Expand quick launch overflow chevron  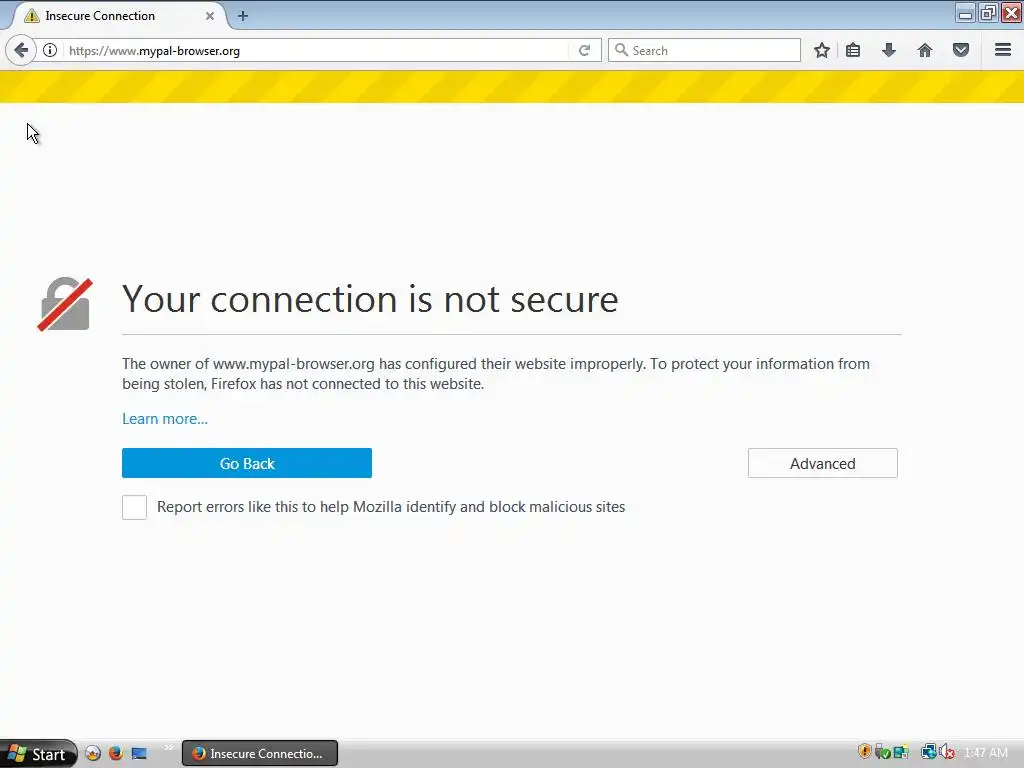coord(168,748)
